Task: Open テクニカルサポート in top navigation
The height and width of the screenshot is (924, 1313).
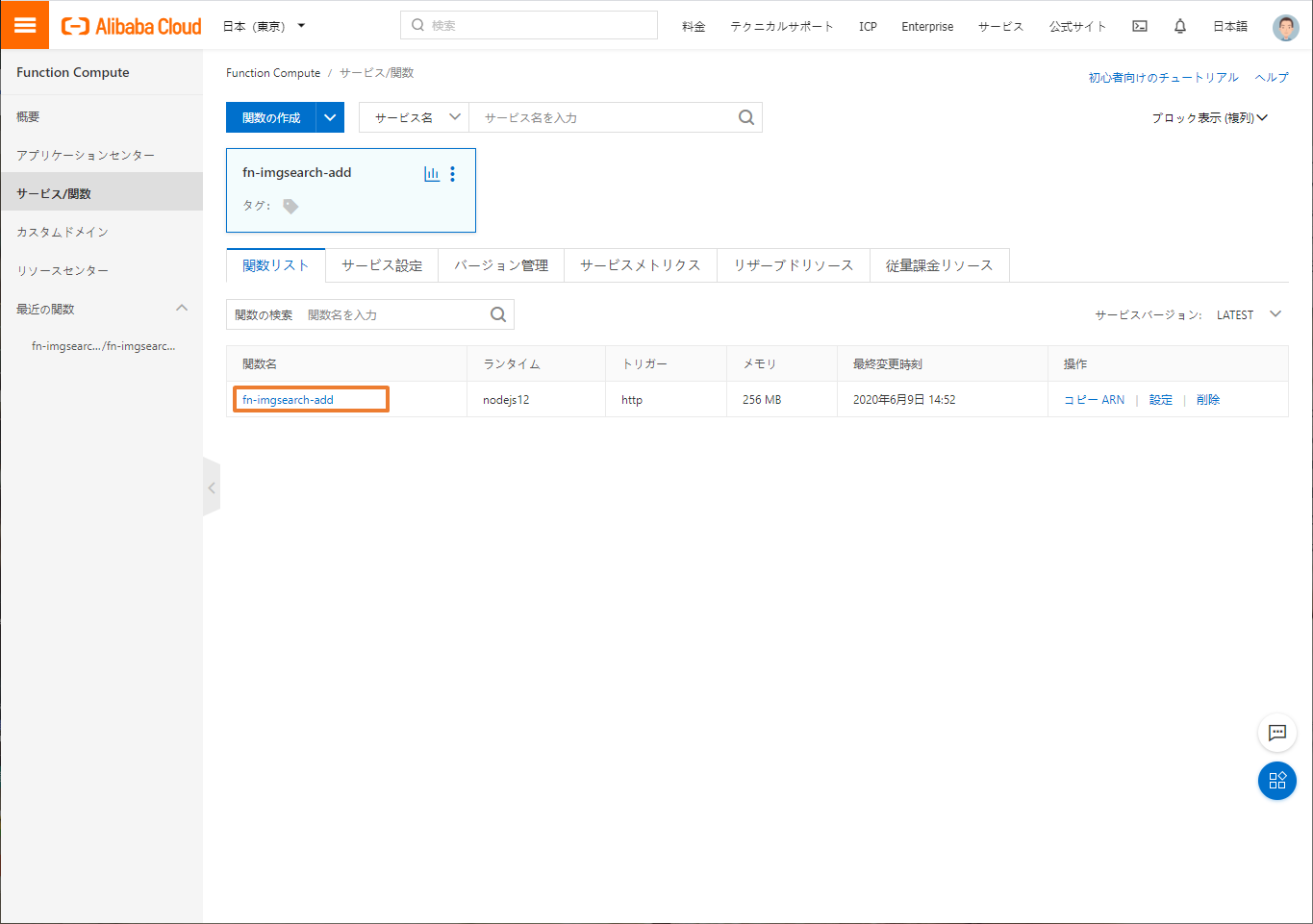Action: (x=782, y=26)
